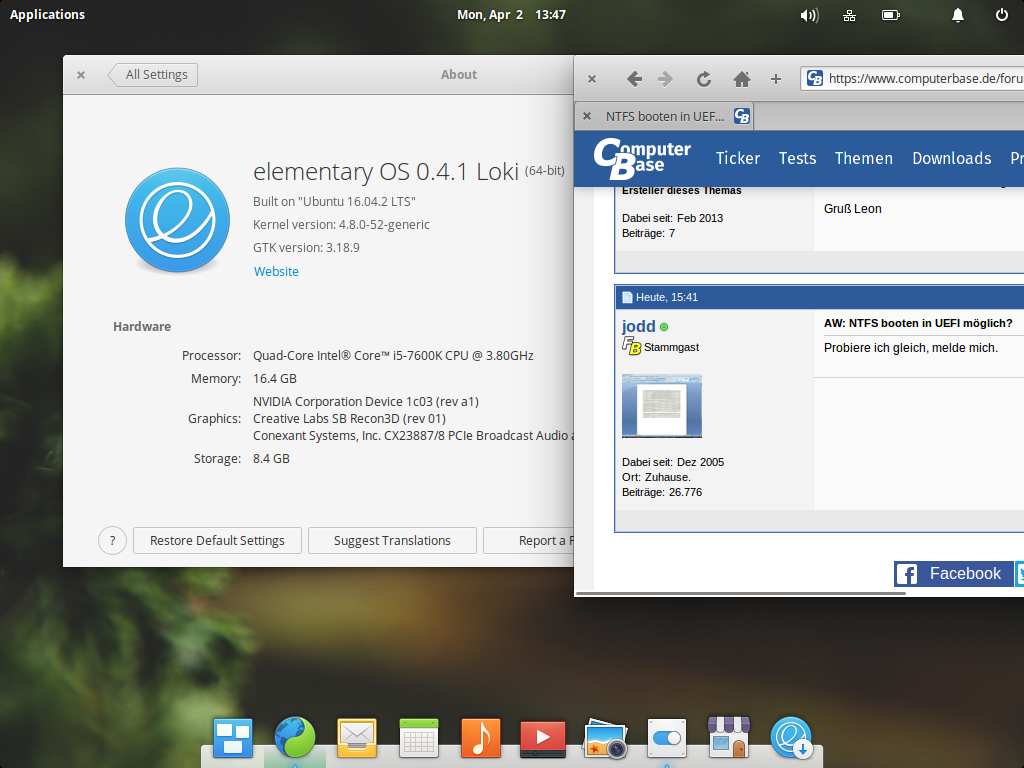The width and height of the screenshot is (1024, 768).
Task: Click the post document icon by Heute, 15:41
Action: (627, 297)
